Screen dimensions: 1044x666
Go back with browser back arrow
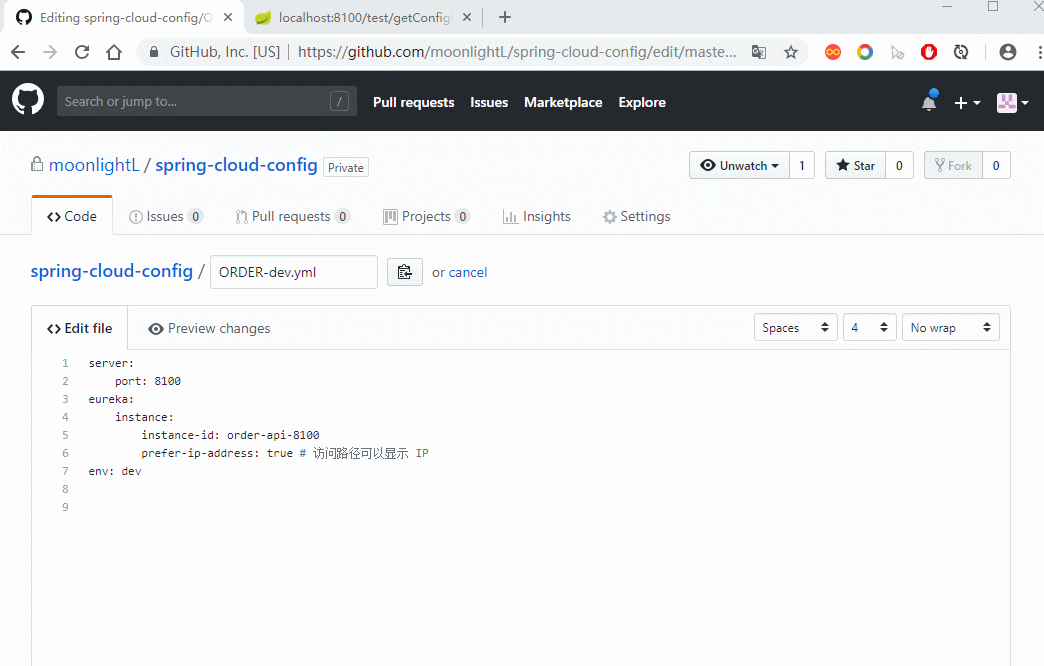[18, 52]
